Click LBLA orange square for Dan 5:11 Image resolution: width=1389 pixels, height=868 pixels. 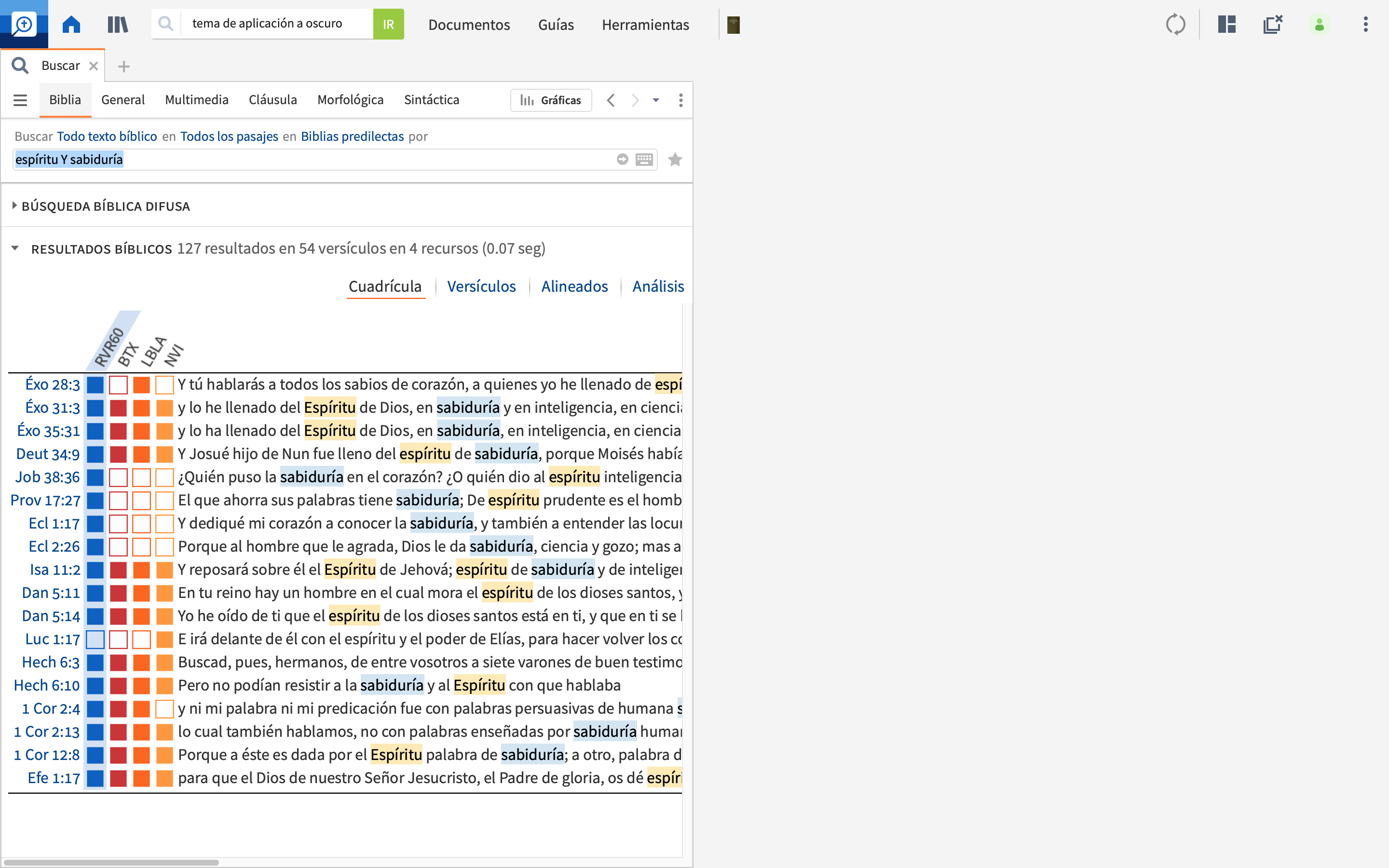[x=141, y=593]
